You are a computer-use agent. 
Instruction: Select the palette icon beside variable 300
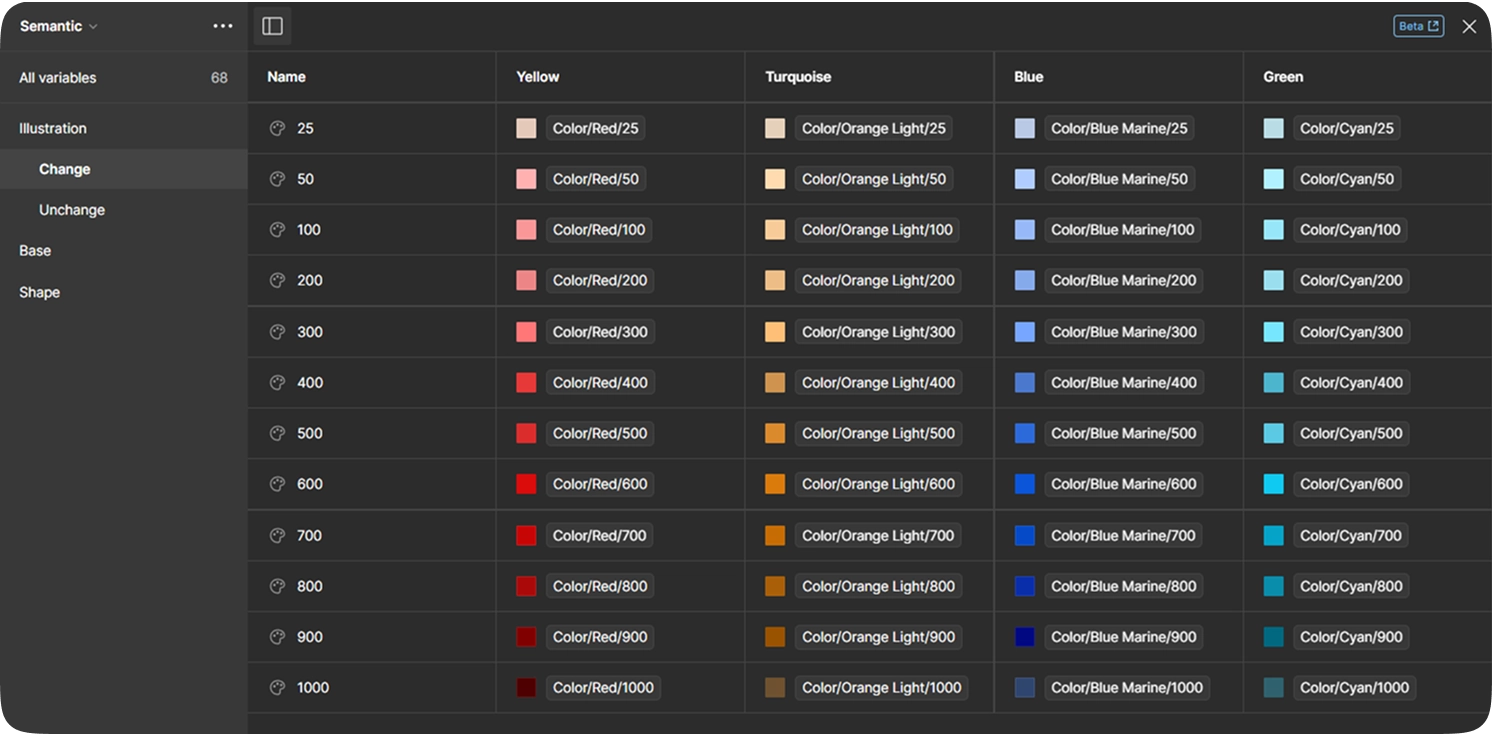coord(277,331)
